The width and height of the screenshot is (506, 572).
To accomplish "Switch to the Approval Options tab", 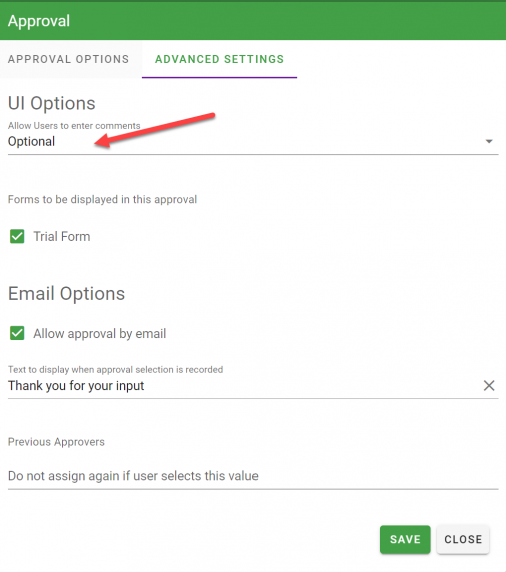I will tap(69, 59).
